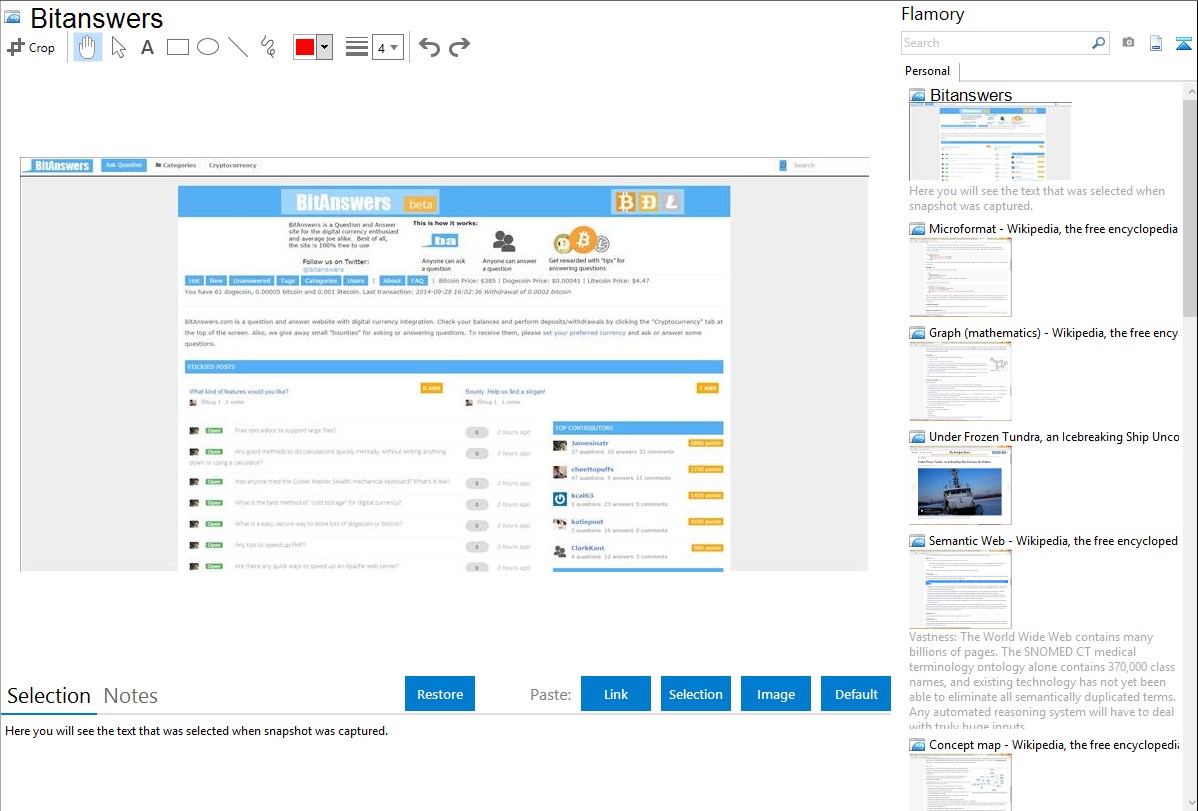Select the freehand scribble tool
Image resolution: width=1198 pixels, height=811 pixels.
[x=268, y=47]
